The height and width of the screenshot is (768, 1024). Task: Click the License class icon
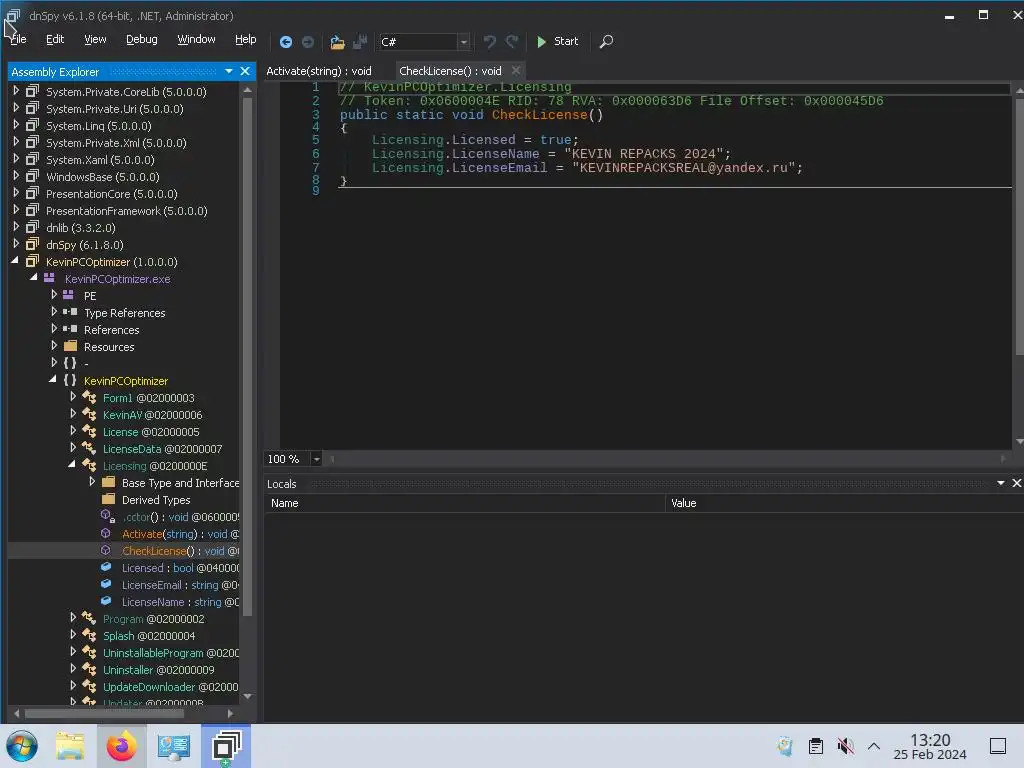pos(89,431)
